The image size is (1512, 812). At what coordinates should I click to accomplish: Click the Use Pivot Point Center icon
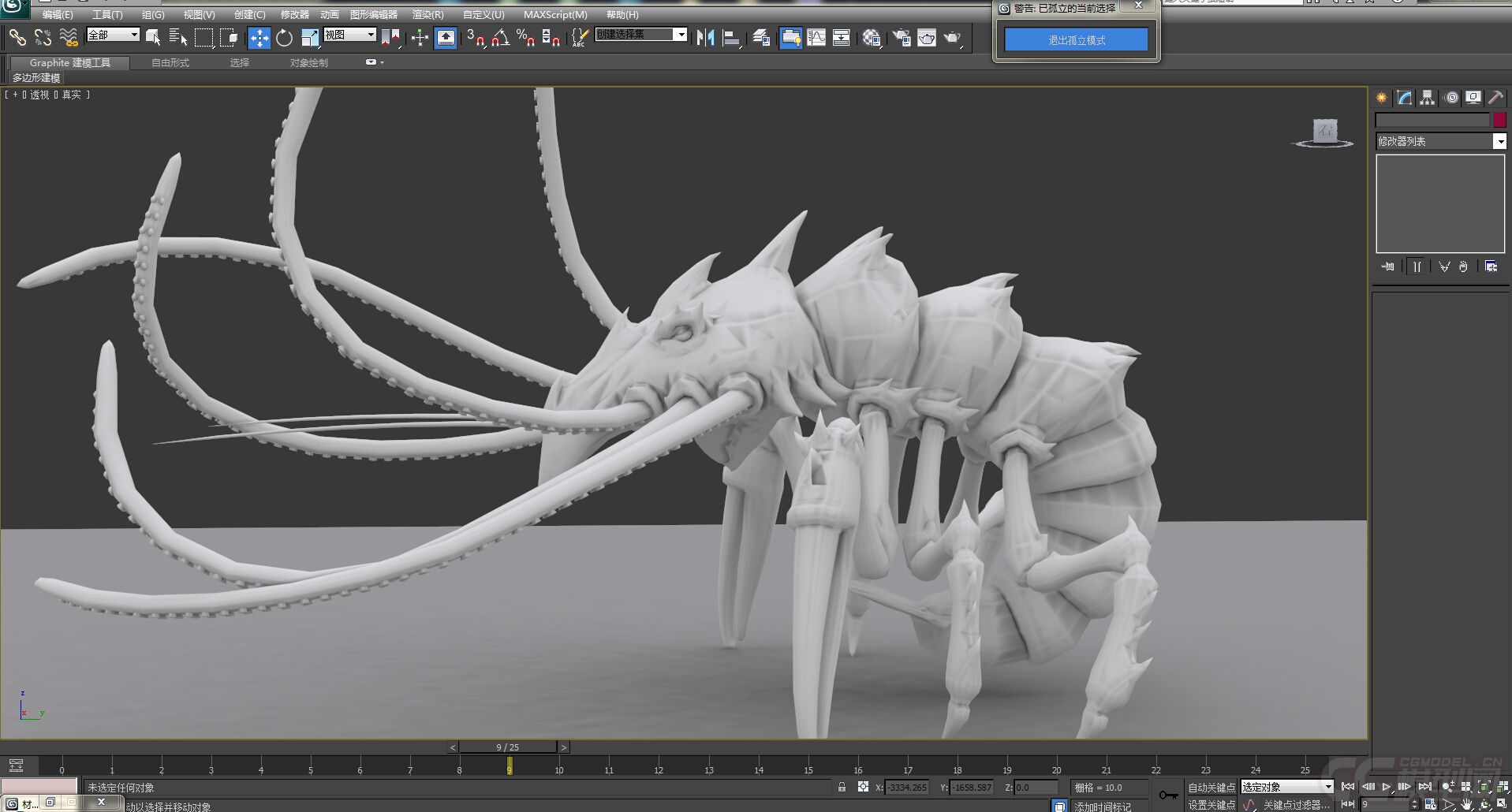coord(390,37)
